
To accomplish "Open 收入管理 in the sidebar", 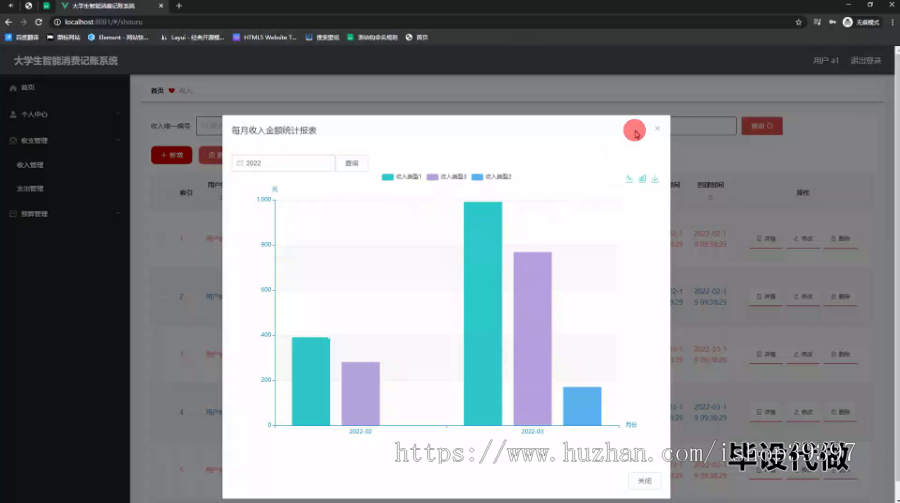I will (30, 165).
